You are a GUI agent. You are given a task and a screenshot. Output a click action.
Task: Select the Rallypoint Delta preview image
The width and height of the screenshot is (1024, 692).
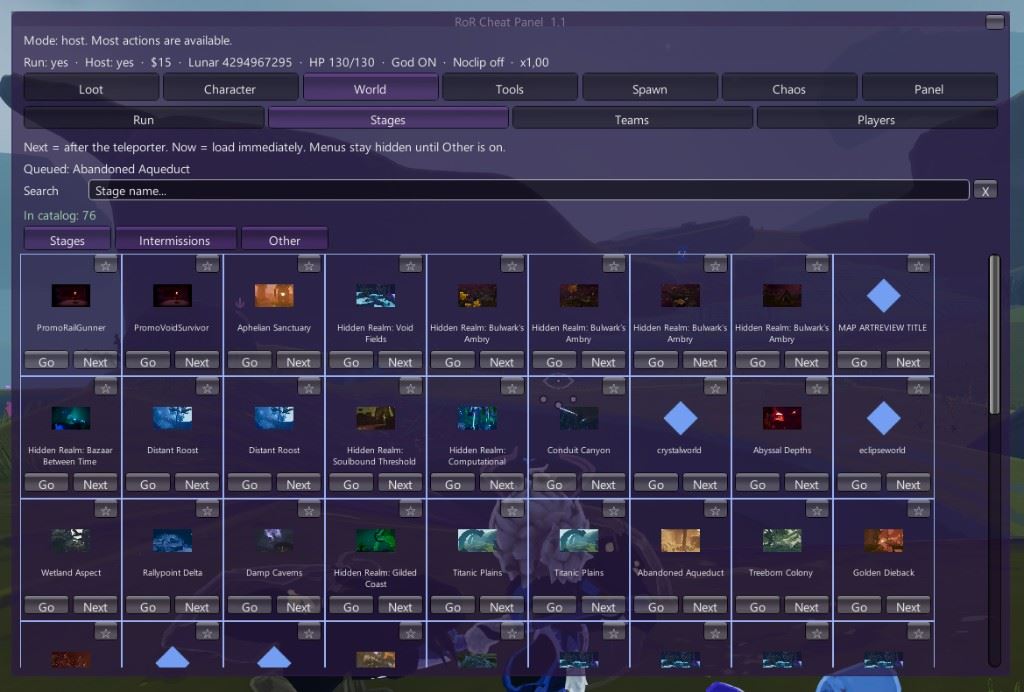point(172,541)
